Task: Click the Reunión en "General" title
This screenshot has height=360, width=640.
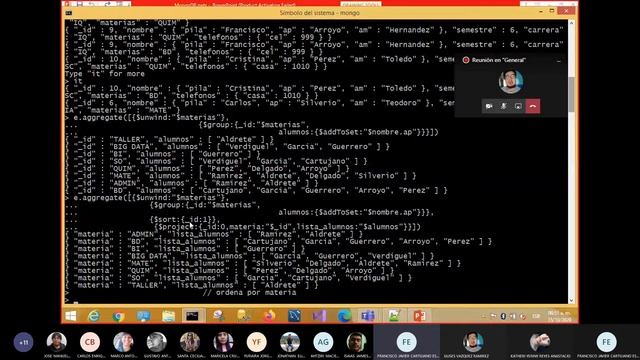Action: (498, 60)
